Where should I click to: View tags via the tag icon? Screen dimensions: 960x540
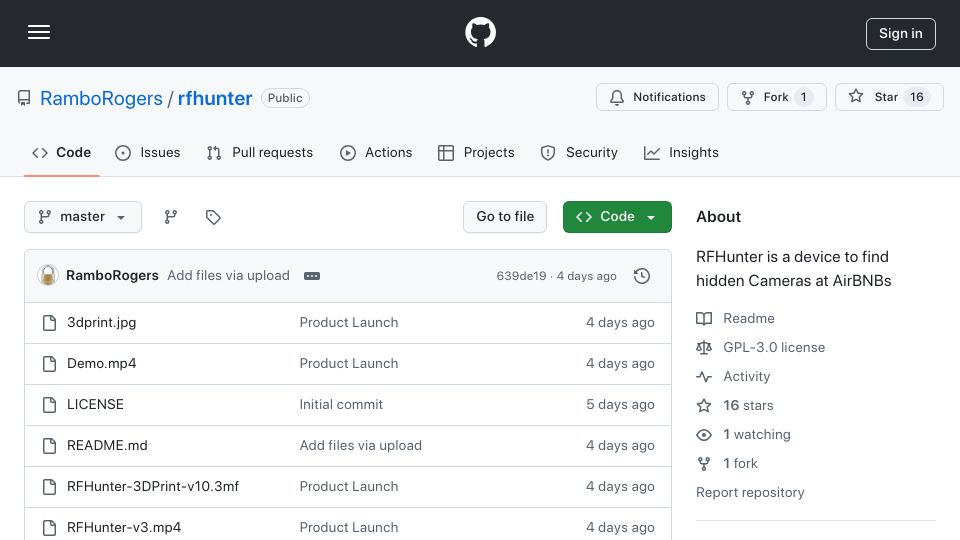[213, 217]
